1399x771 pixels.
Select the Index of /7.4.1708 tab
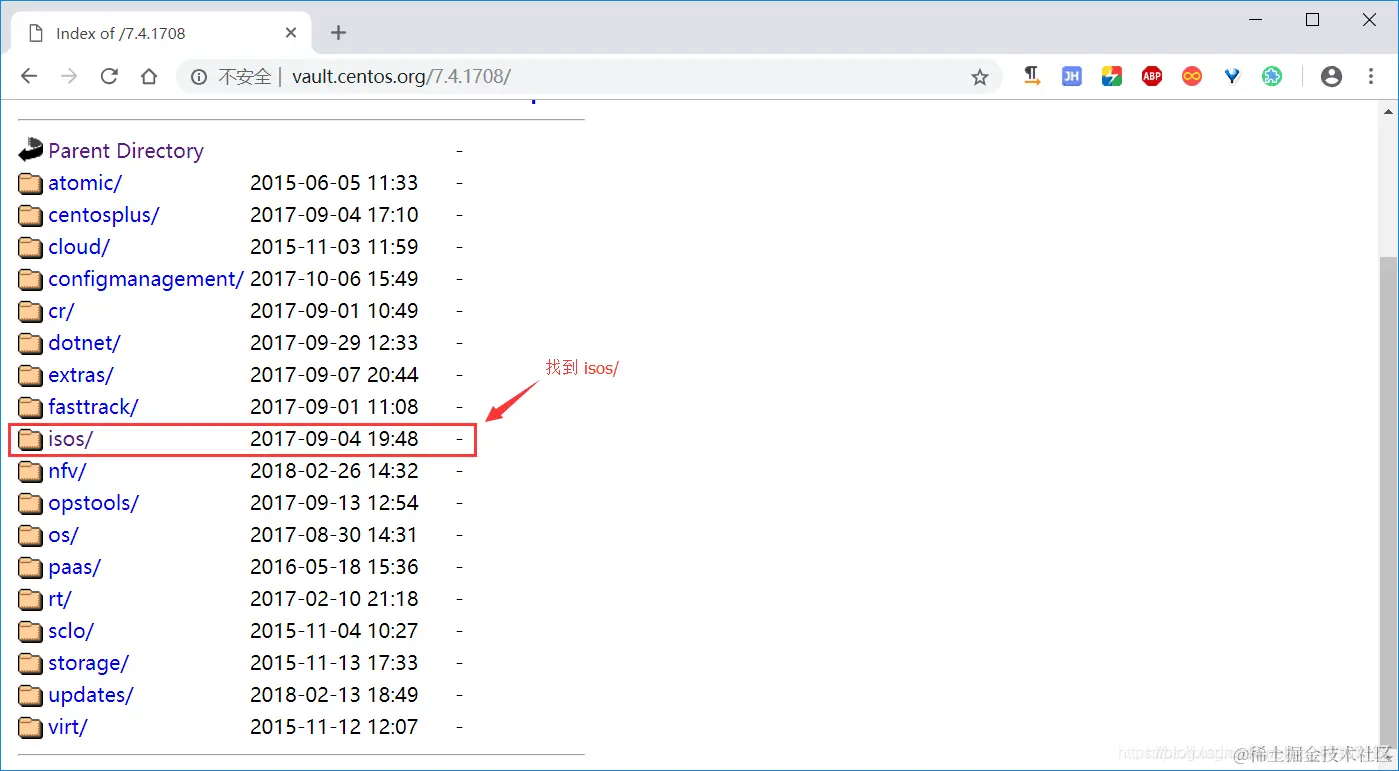(160, 33)
